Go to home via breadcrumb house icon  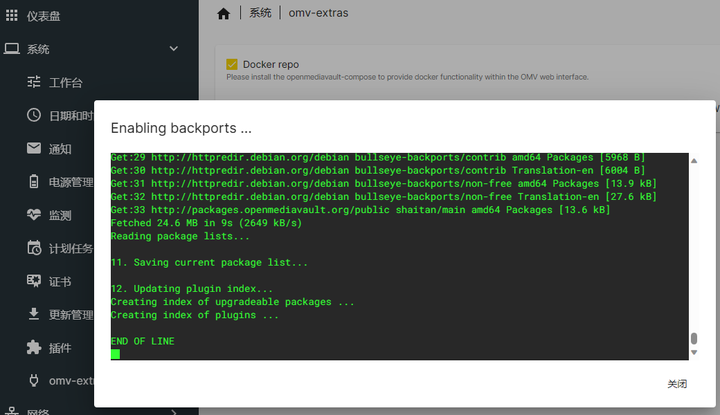(224, 13)
